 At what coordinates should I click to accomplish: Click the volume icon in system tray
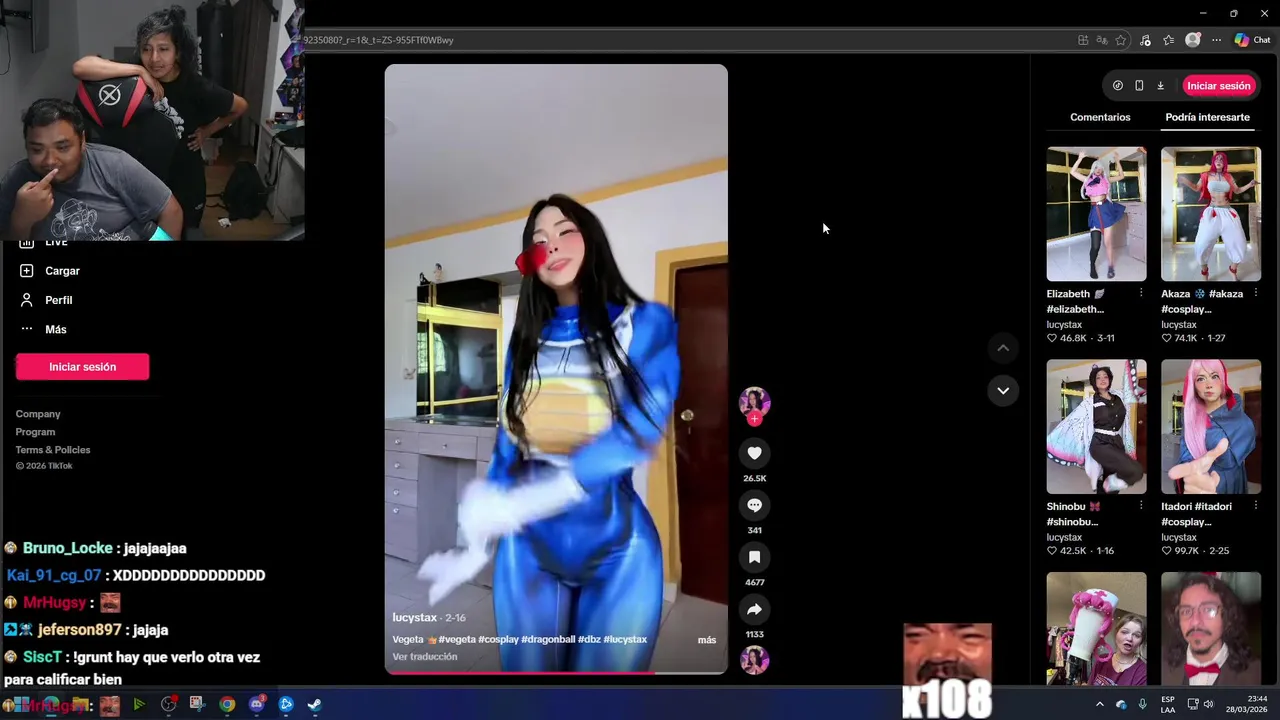coord(1208,704)
